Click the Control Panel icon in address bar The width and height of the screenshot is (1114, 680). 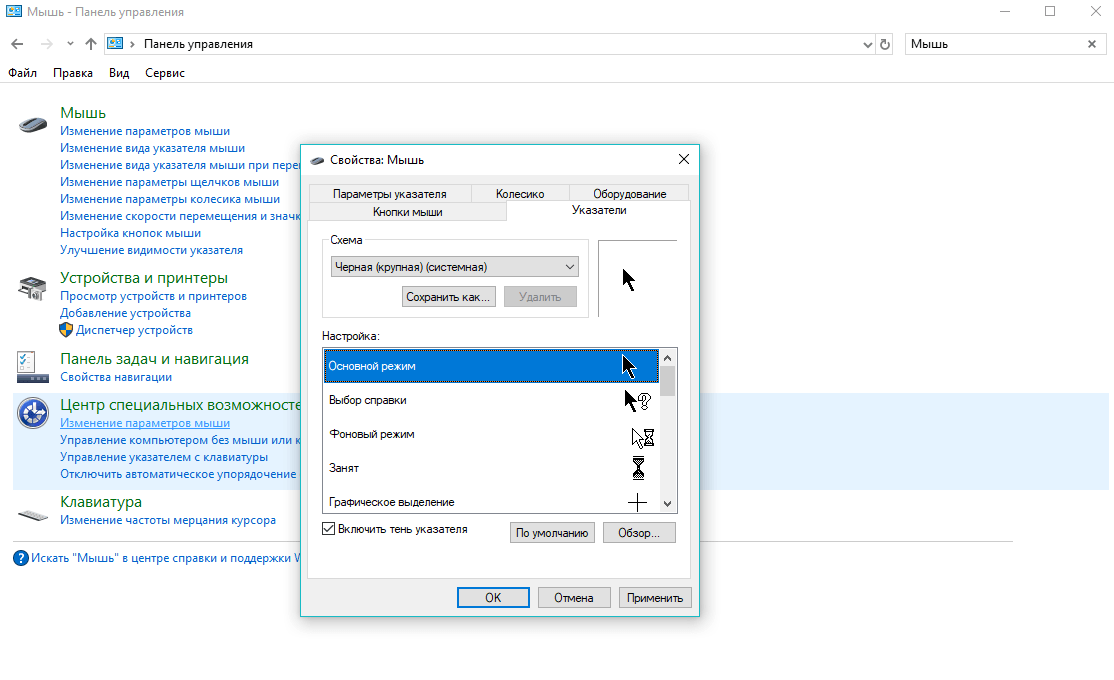point(115,43)
